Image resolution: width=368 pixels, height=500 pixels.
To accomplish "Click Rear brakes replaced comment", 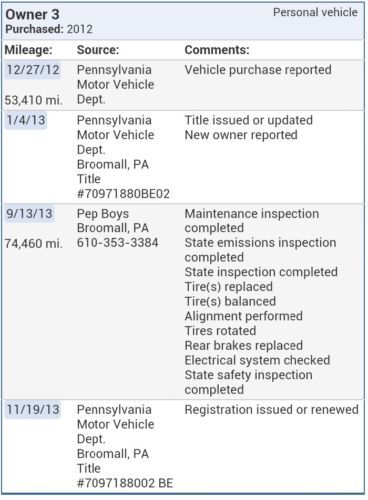I will (x=244, y=345).
